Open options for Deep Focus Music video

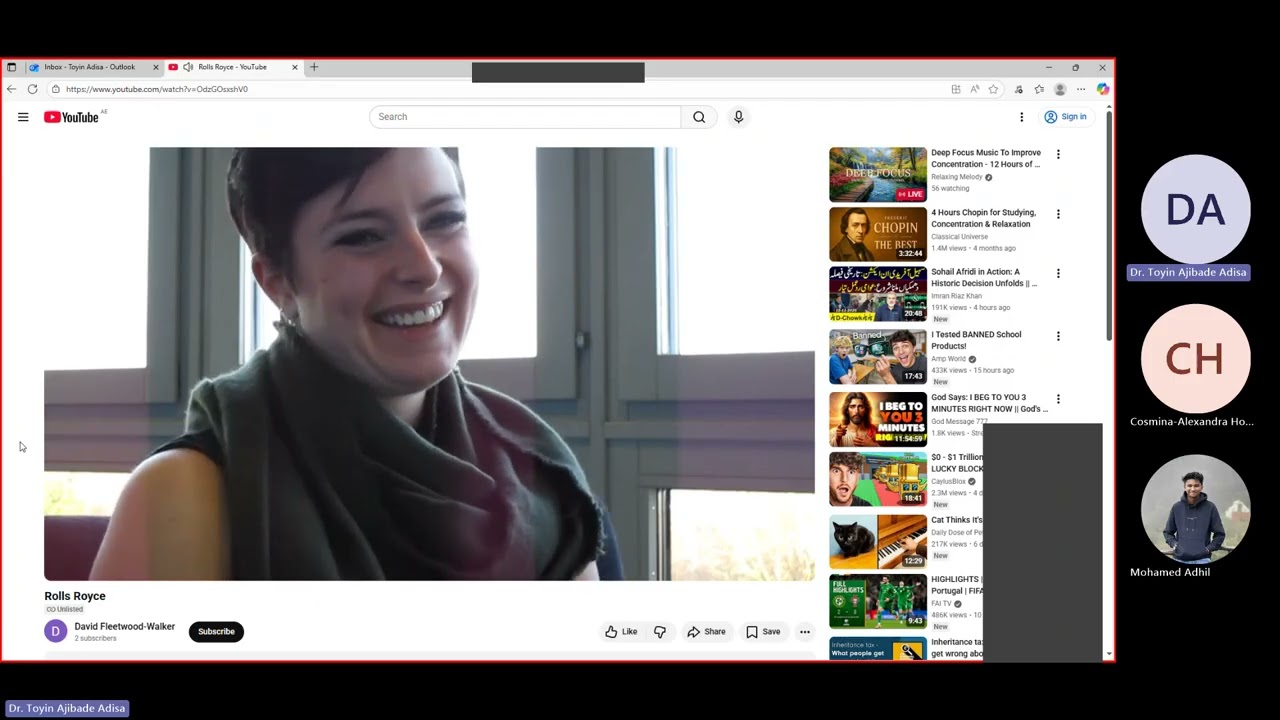coord(1058,154)
